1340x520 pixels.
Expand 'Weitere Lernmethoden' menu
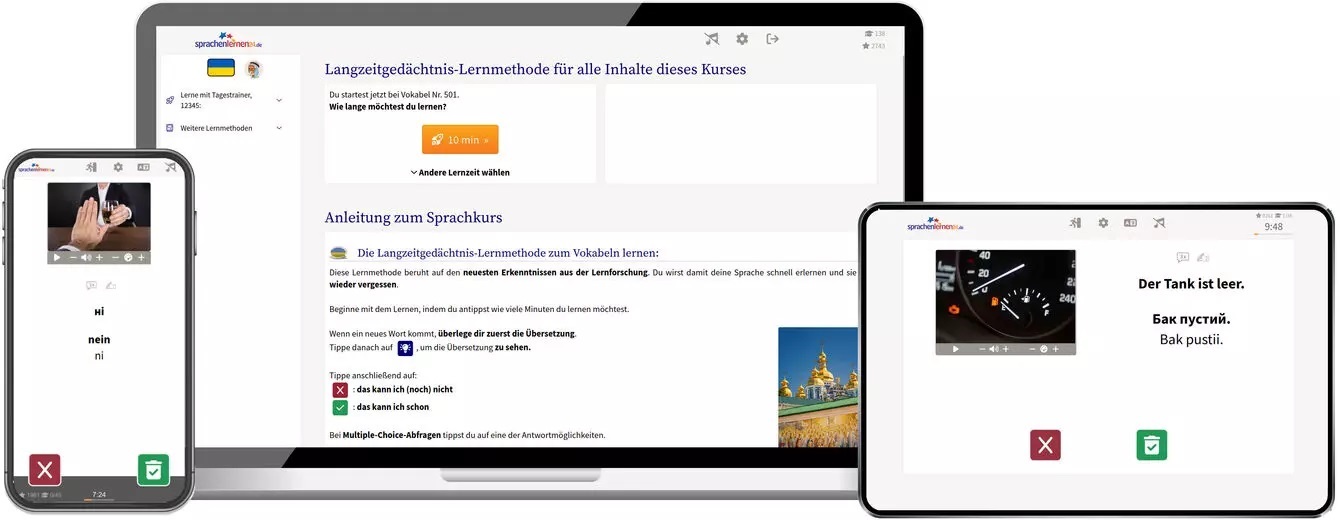[x=224, y=128]
